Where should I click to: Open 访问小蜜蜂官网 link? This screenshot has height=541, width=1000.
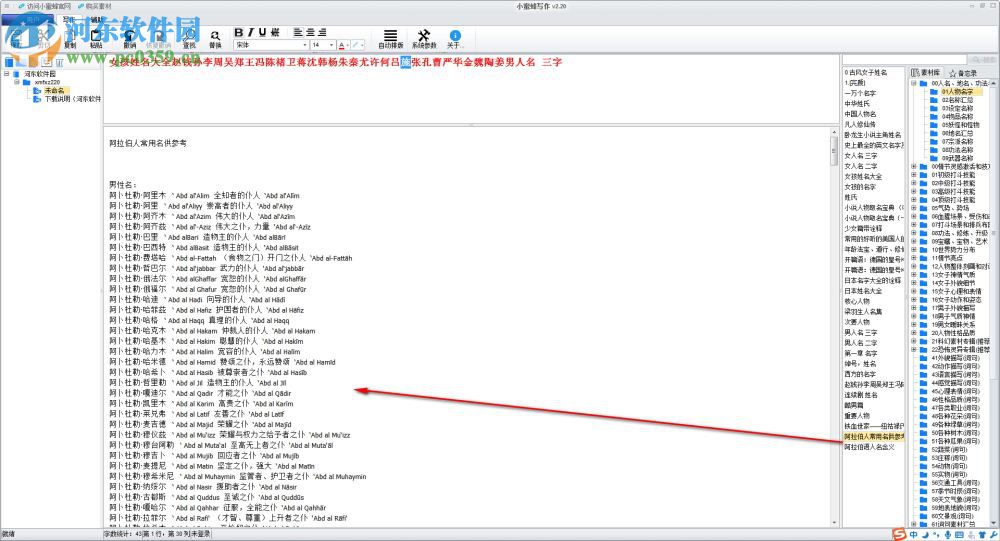(x=45, y=6)
